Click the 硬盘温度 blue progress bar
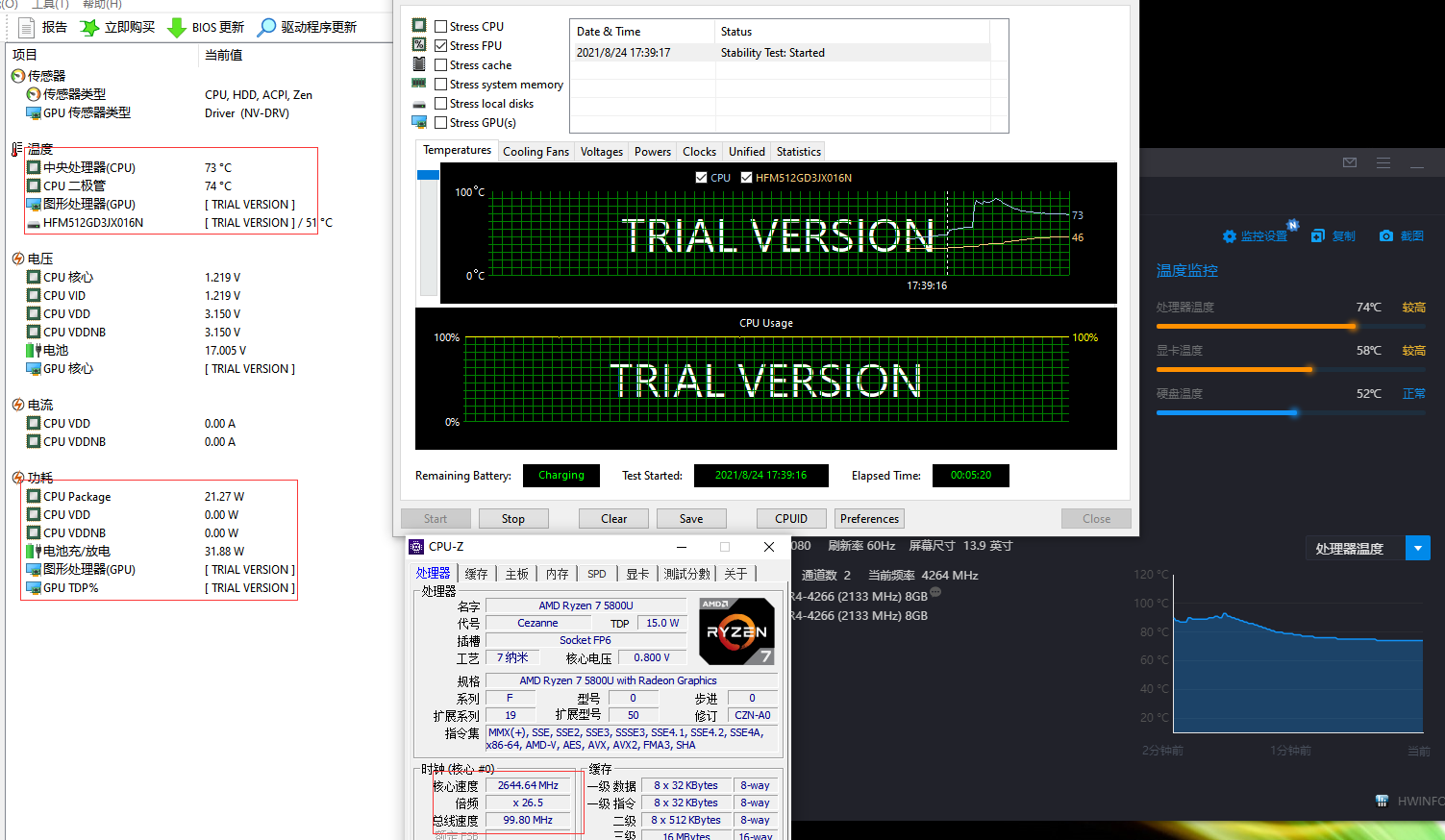Viewport: 1445px width, 840px height. pos(1291,412)
